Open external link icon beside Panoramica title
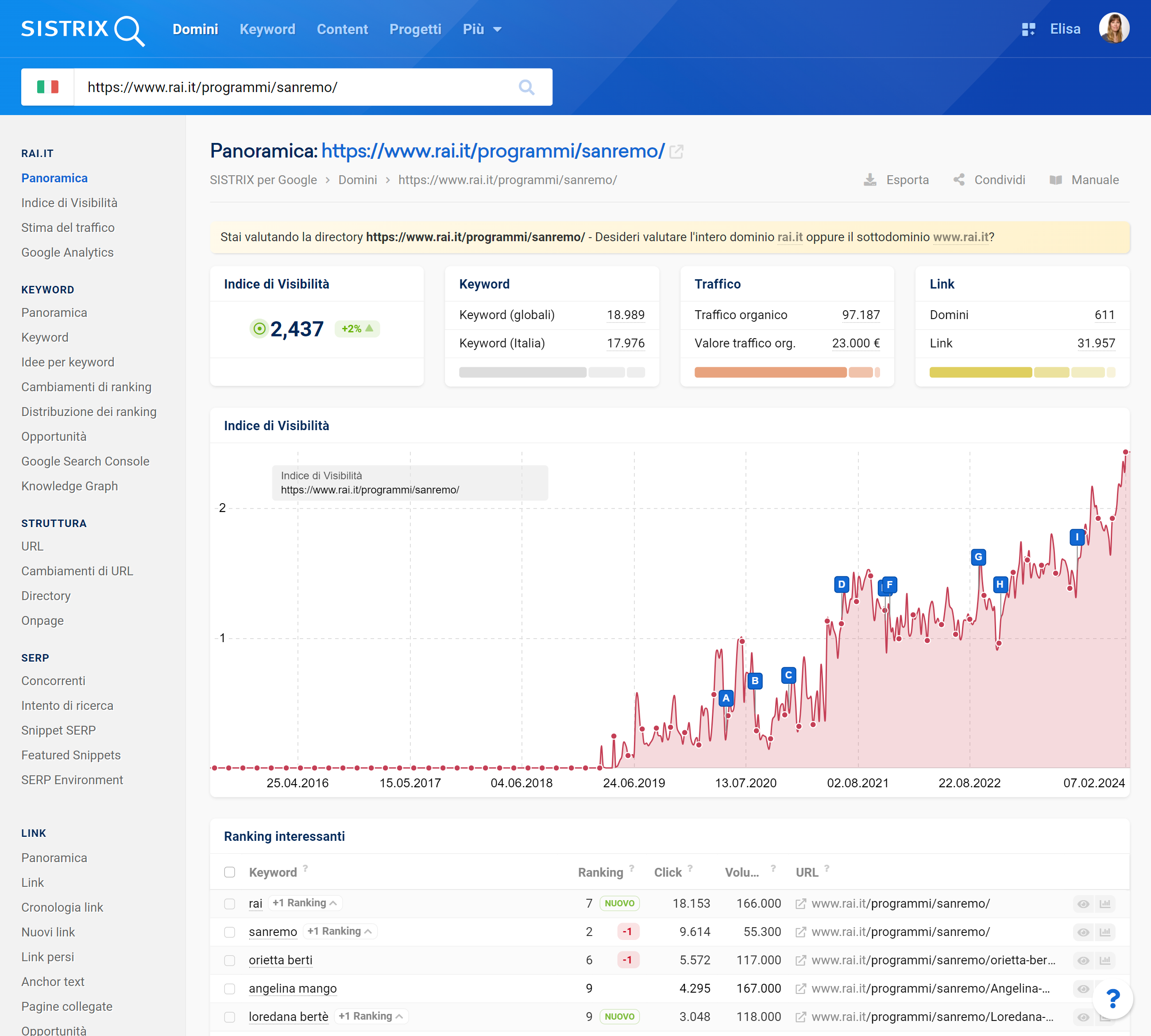1151x1036 pixels. click(676, 151)
